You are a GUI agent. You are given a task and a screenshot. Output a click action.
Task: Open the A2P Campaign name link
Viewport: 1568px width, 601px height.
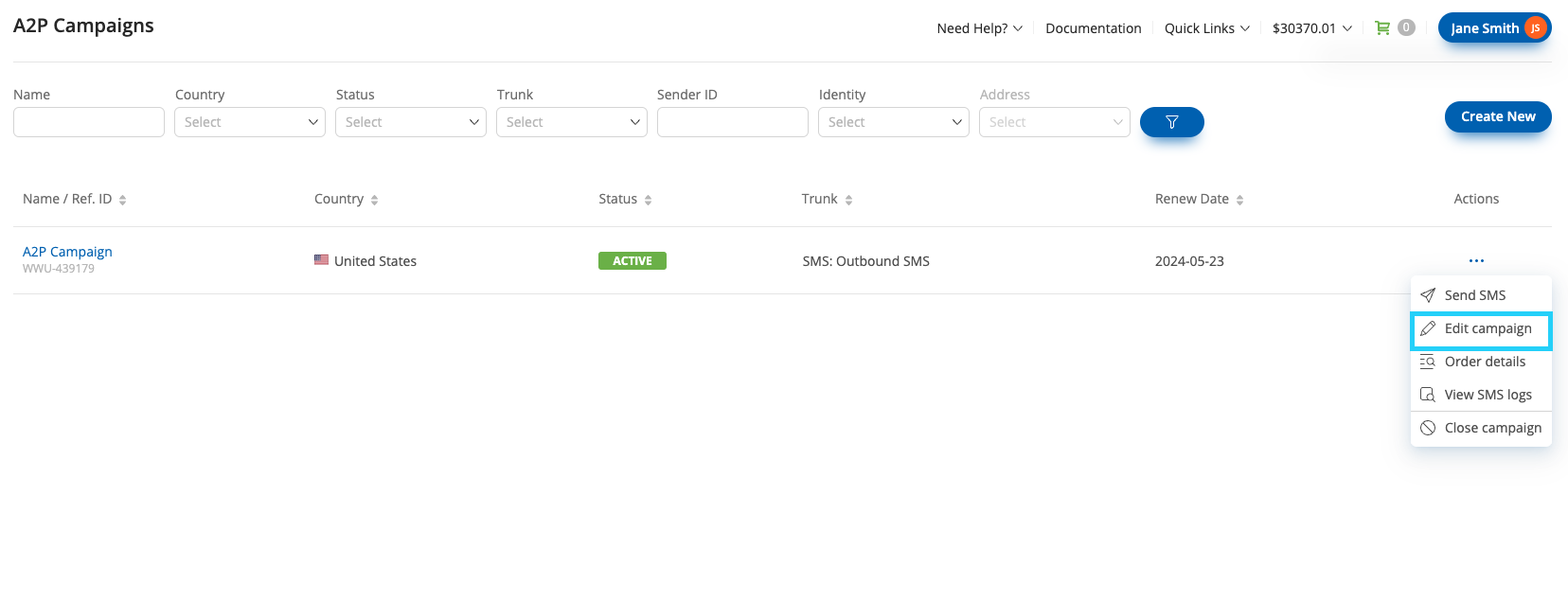tap(67, 252)
